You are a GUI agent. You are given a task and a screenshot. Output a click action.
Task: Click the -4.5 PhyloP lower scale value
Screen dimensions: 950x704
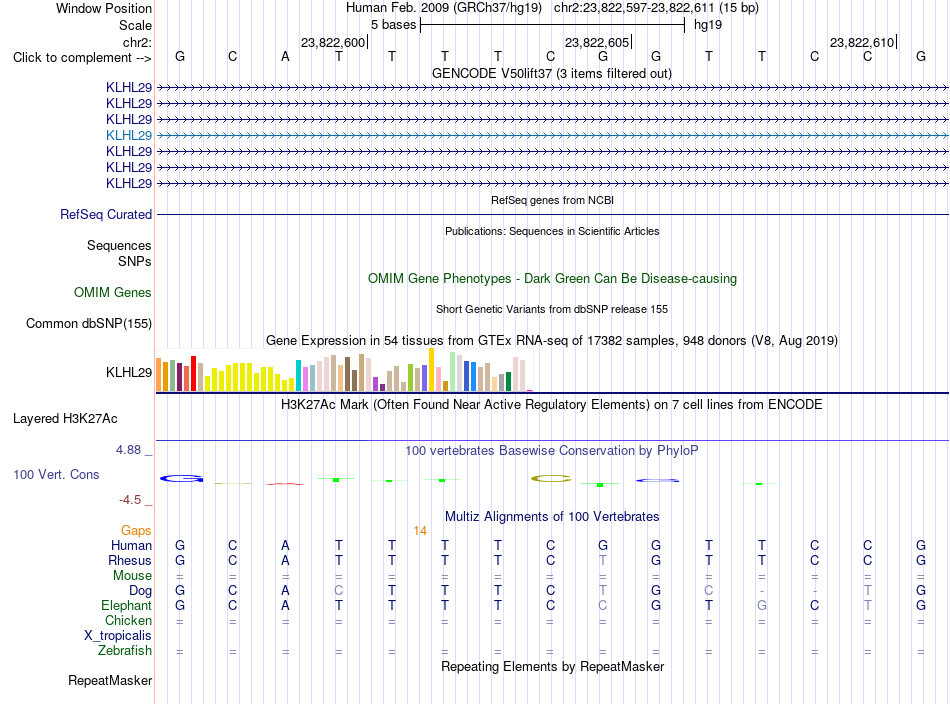coord(130,500)
